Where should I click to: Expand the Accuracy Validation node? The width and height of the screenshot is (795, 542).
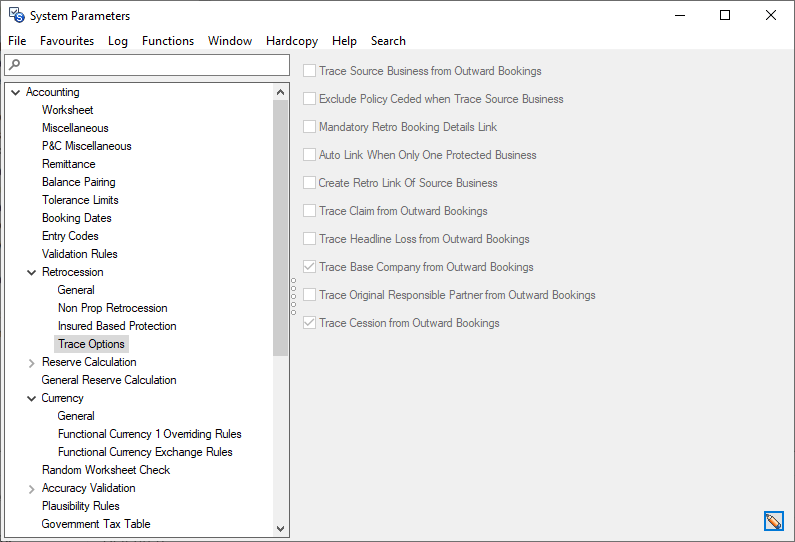[32, 488]
